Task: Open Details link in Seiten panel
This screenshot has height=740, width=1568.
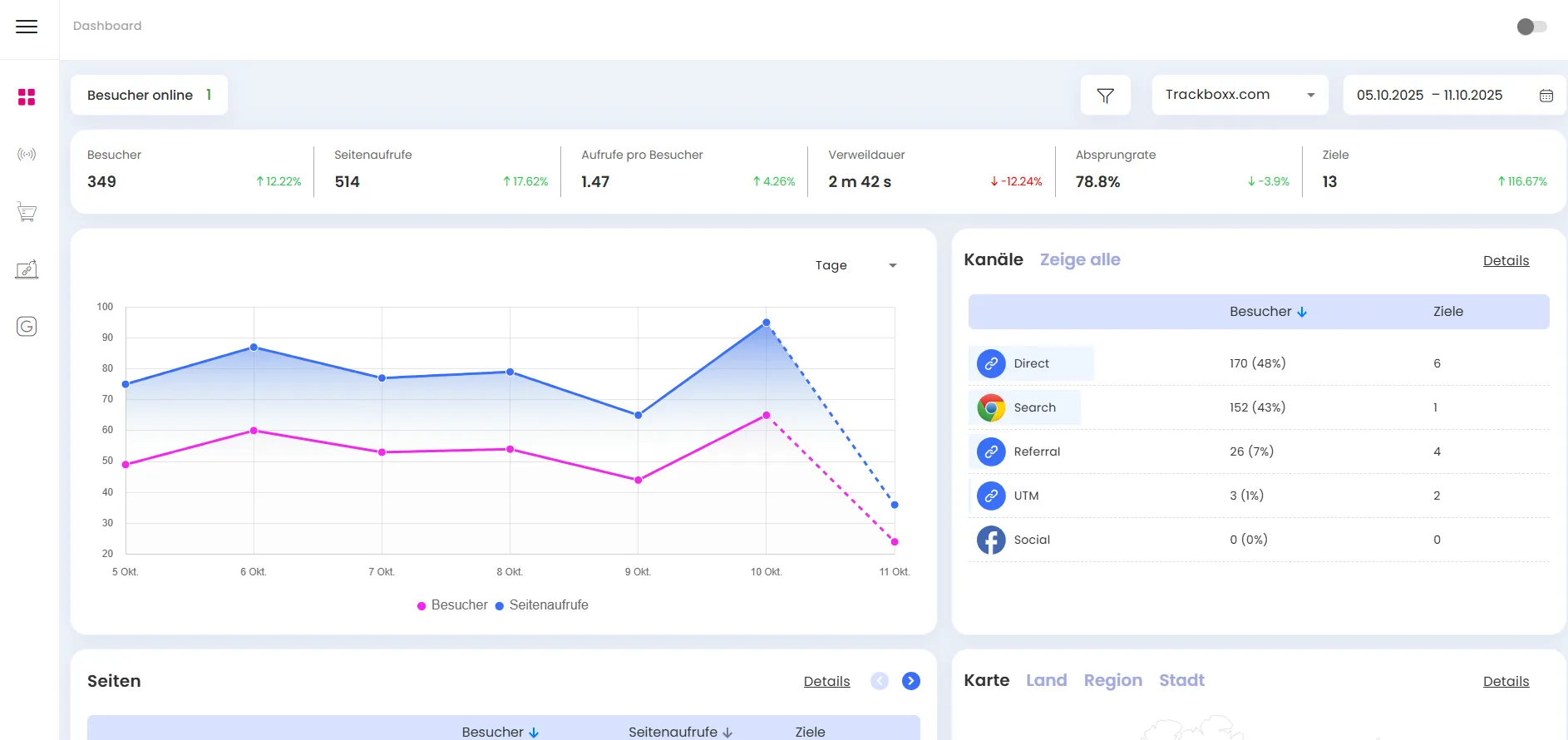Action: (826, 682)
